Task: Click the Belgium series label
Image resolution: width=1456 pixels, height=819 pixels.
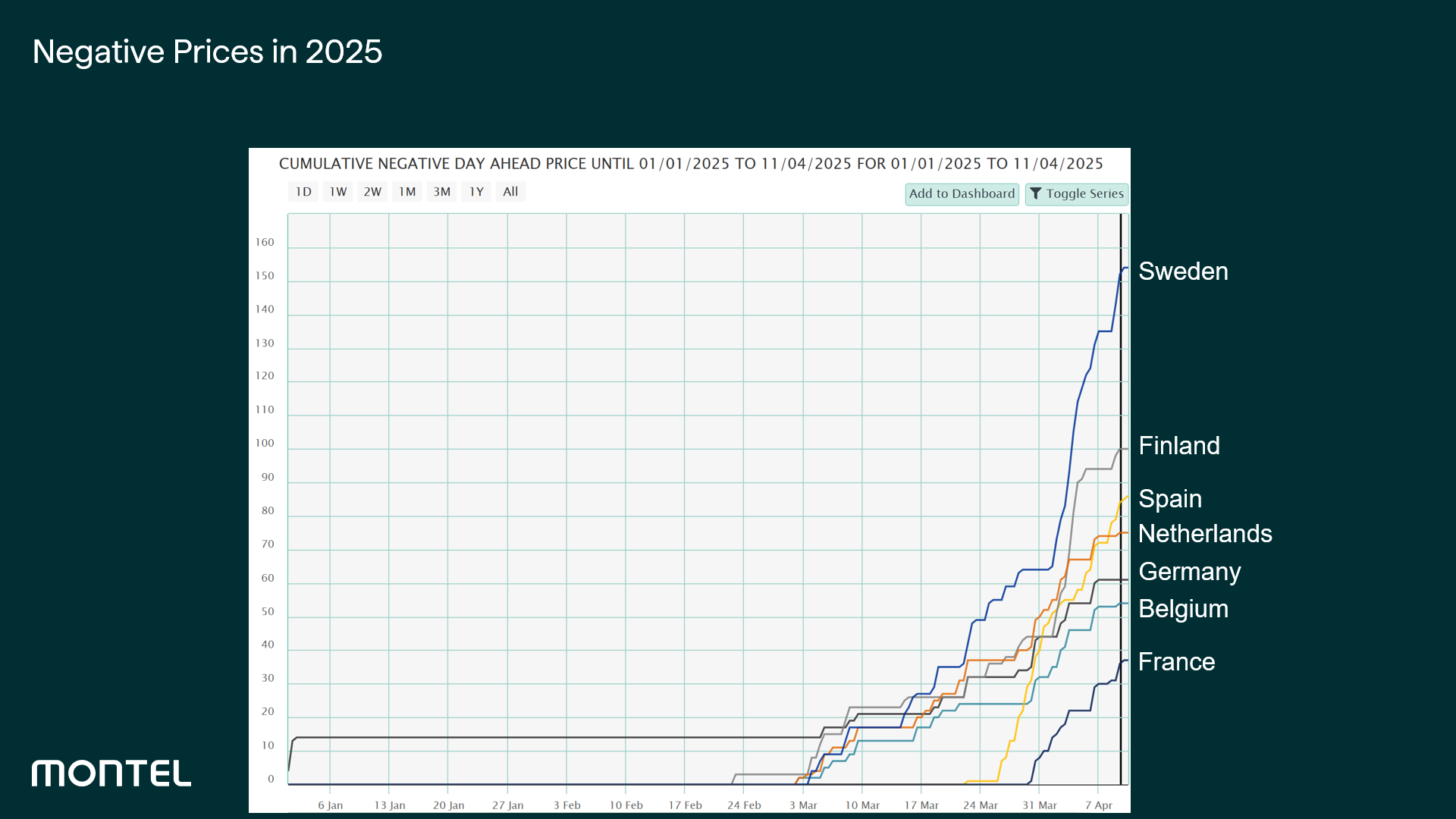Action: pyautogui.click(x=1183, y=609)
